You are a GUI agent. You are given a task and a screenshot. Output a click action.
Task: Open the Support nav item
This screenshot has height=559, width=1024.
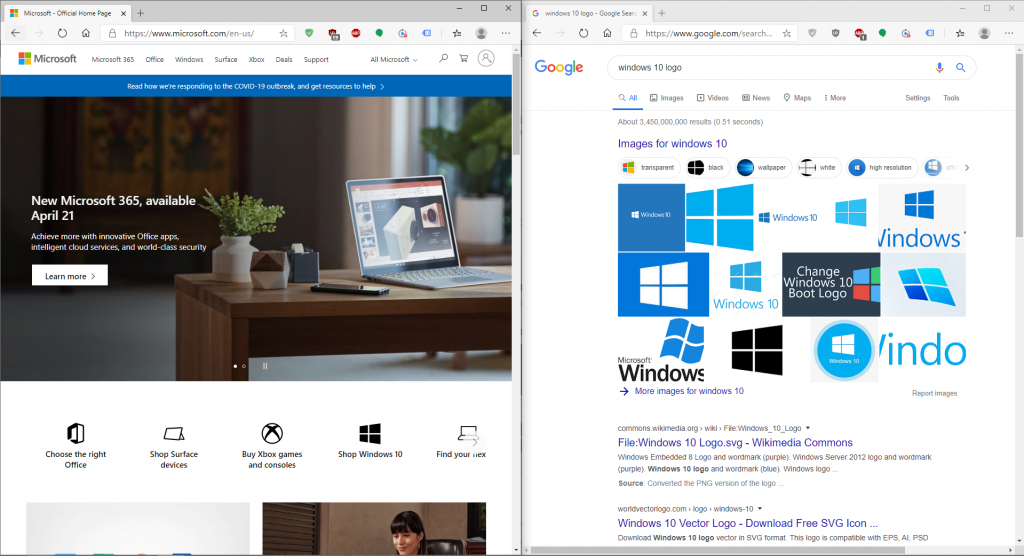(316, 59)
